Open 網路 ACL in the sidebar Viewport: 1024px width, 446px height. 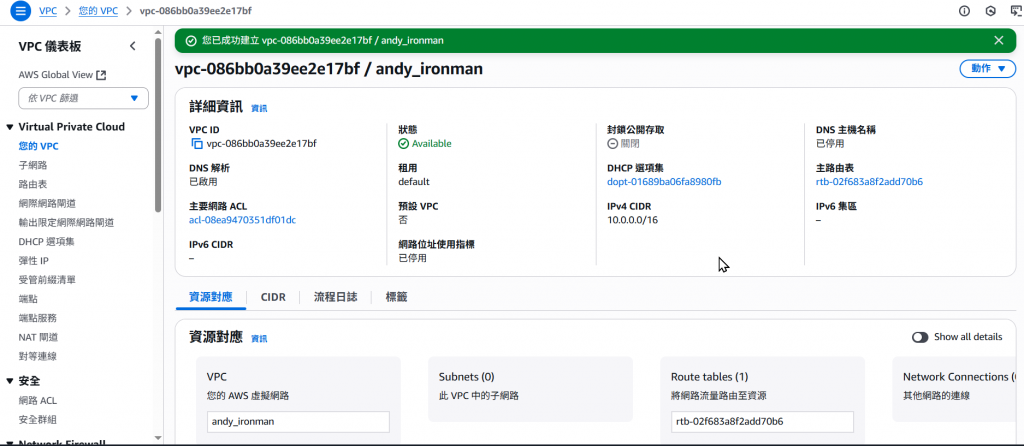tap(38, 400)
